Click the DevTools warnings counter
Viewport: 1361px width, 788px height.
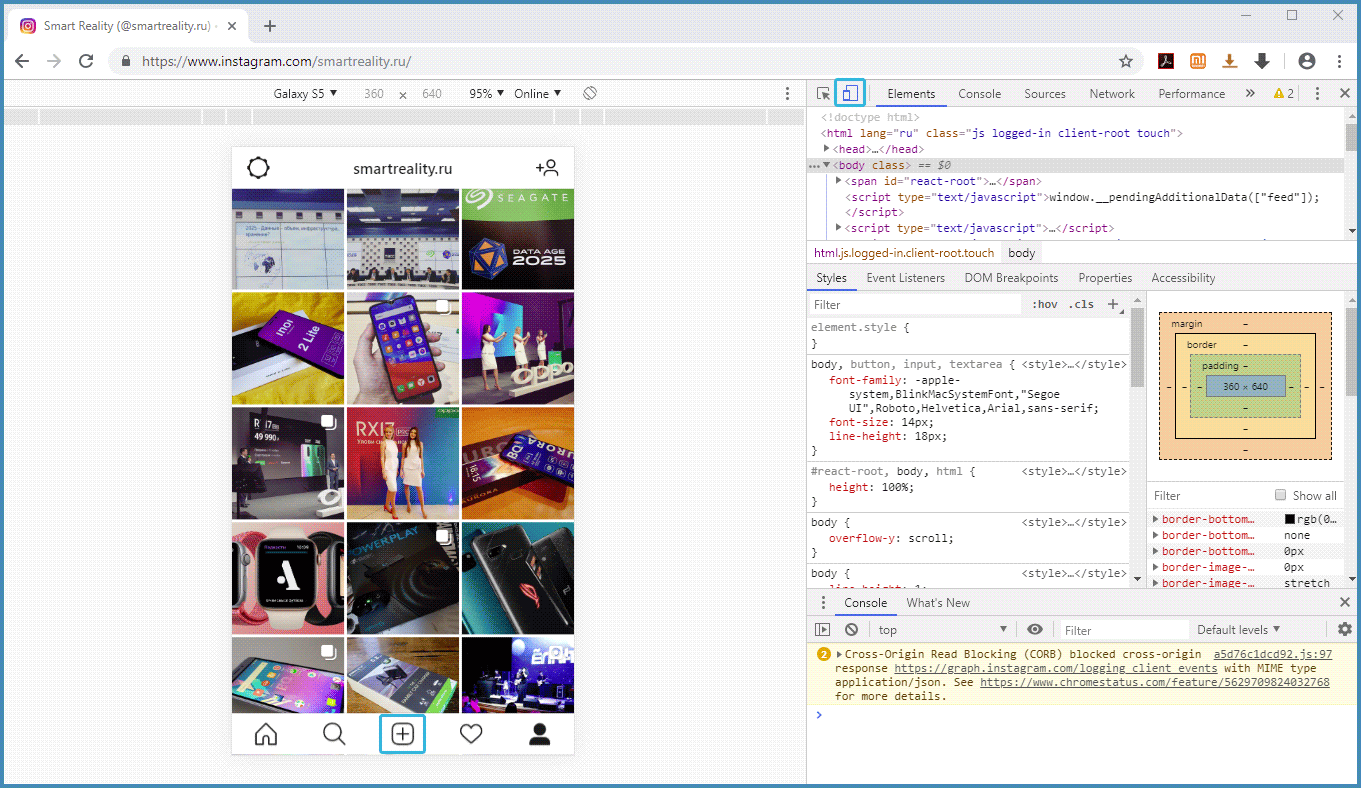pos(1283,93)
